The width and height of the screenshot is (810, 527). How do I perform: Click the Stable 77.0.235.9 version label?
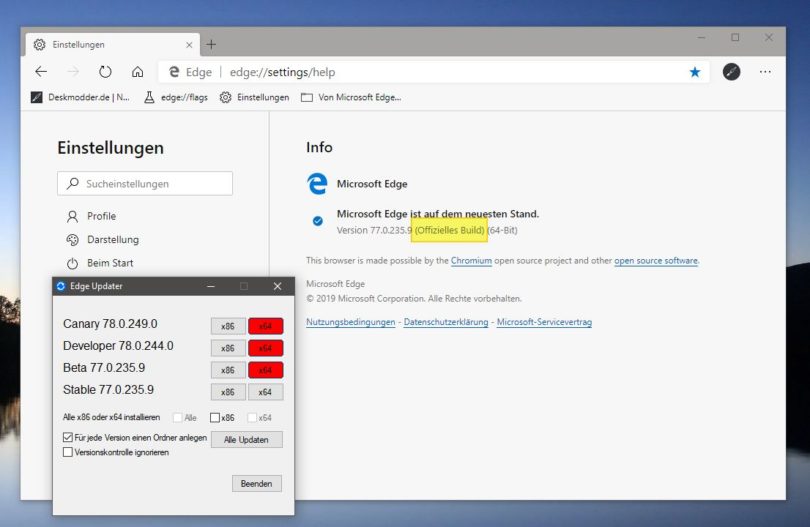[x=108, y=390]
